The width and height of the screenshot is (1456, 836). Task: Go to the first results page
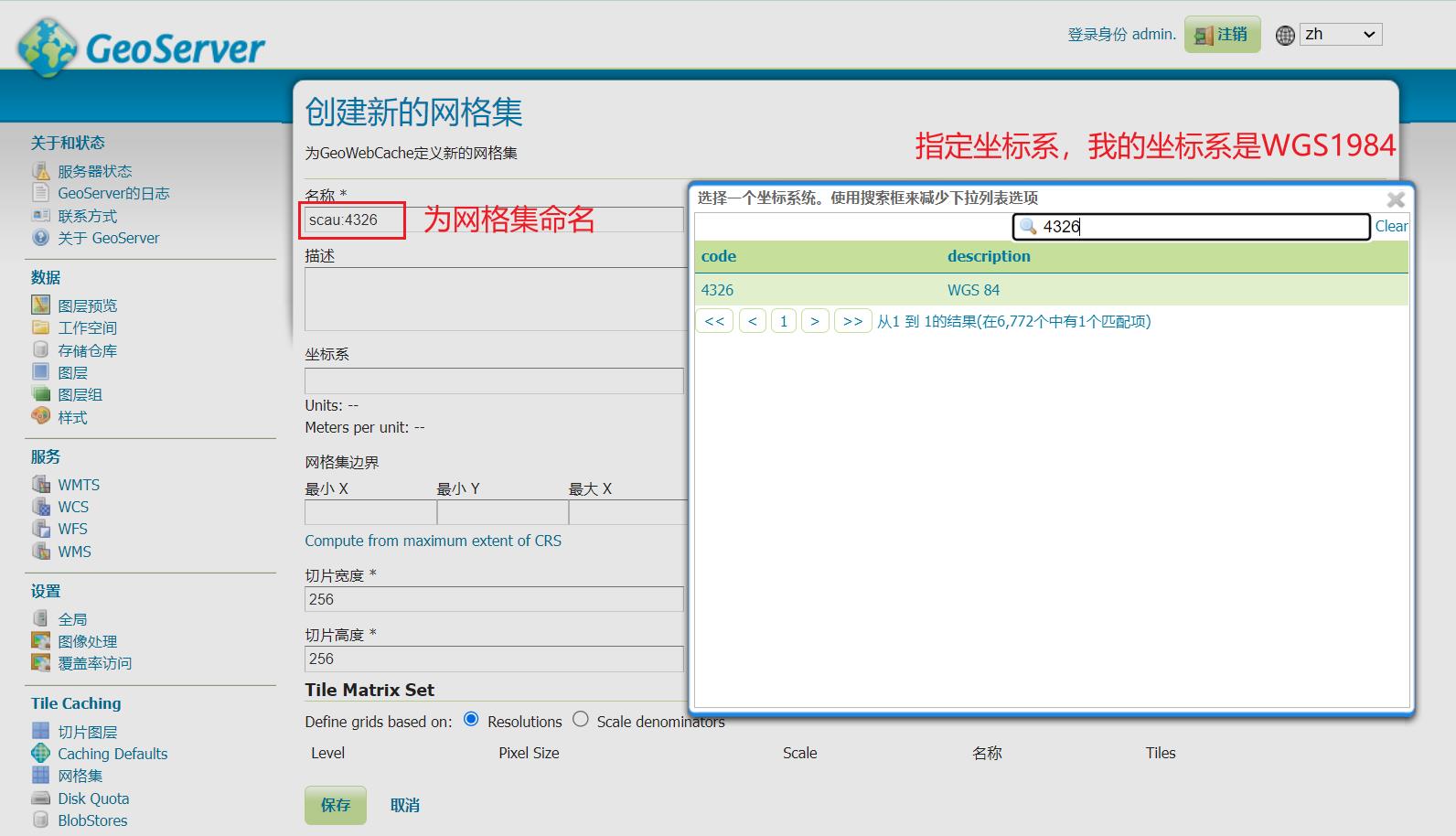point(714,321)
